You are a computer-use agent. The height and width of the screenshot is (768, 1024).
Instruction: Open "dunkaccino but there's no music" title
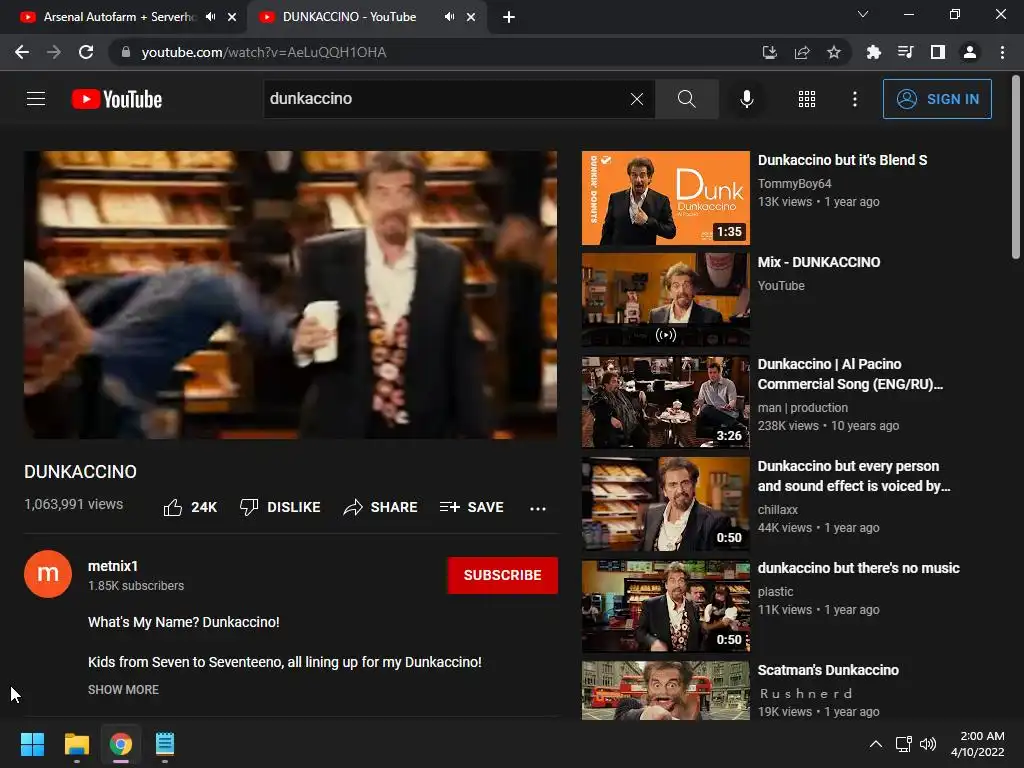tap(859, 568)
